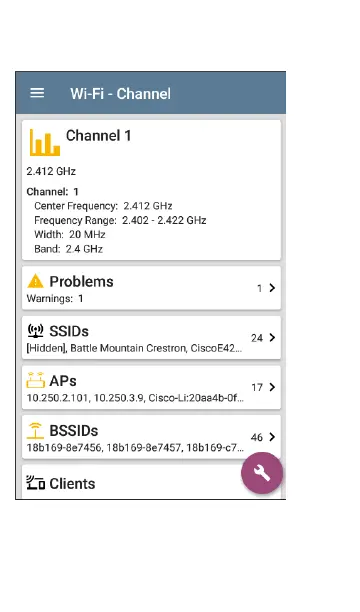Expand SSIDs list chevron next to 24

click(272, 337)
